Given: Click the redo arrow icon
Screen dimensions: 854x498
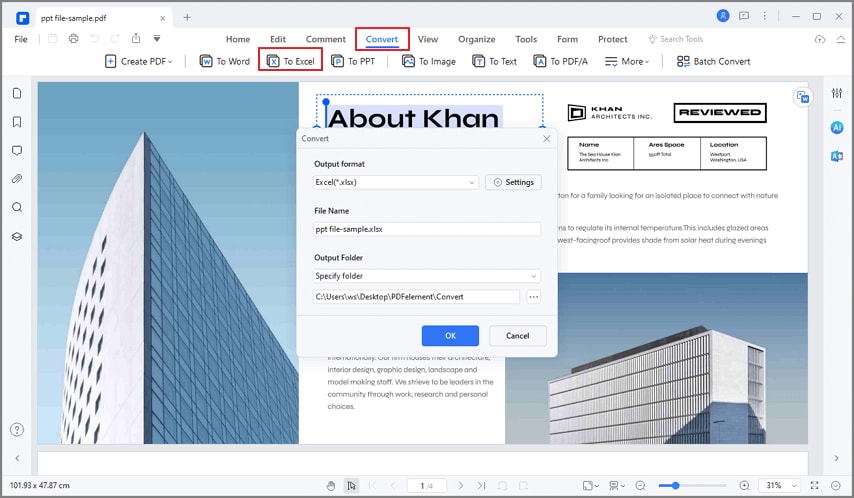Looking at the screenshot, I should (115, 39).
